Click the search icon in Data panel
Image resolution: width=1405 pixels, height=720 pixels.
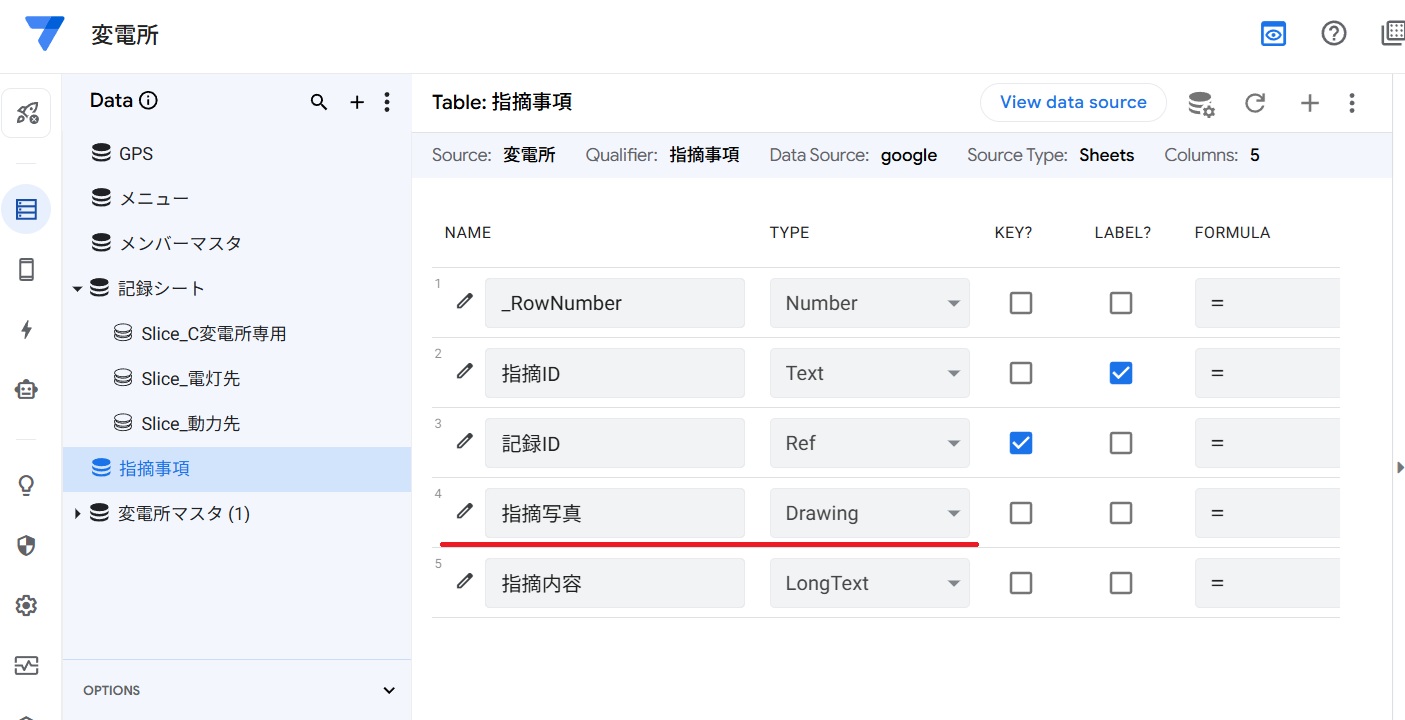coord(319,102)
